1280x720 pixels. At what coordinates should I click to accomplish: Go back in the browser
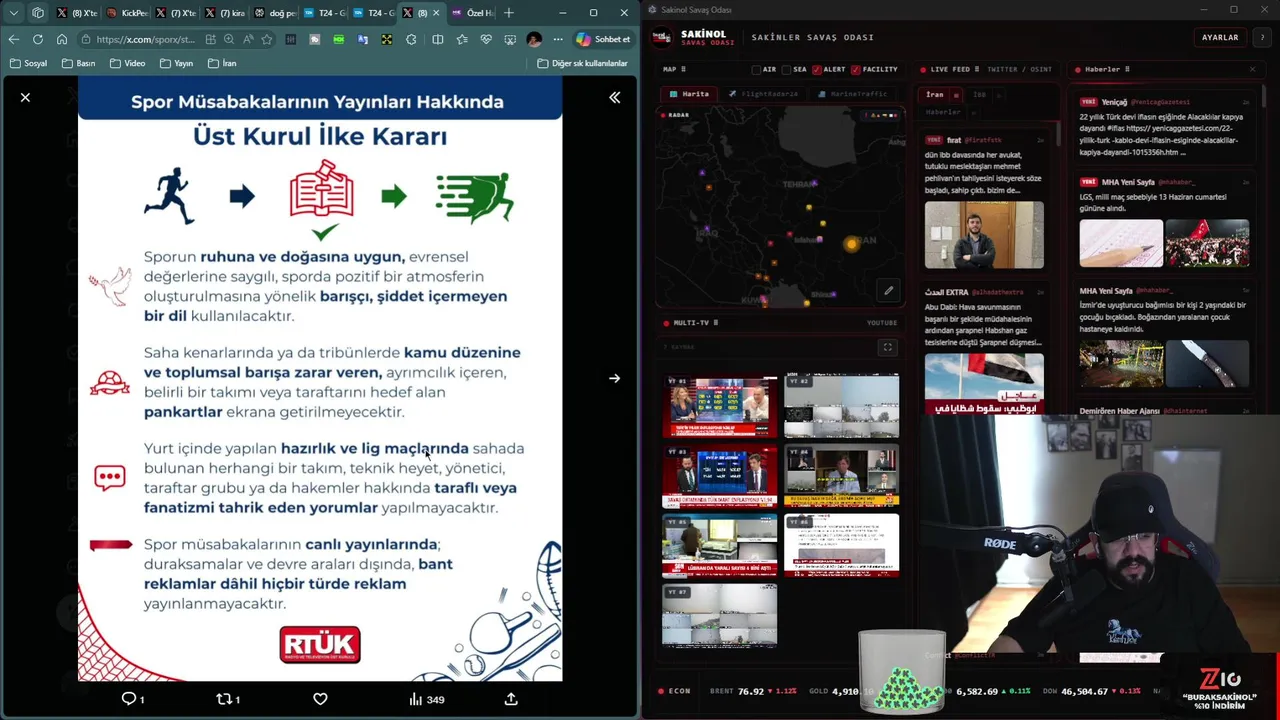click(x=13, y=39)
